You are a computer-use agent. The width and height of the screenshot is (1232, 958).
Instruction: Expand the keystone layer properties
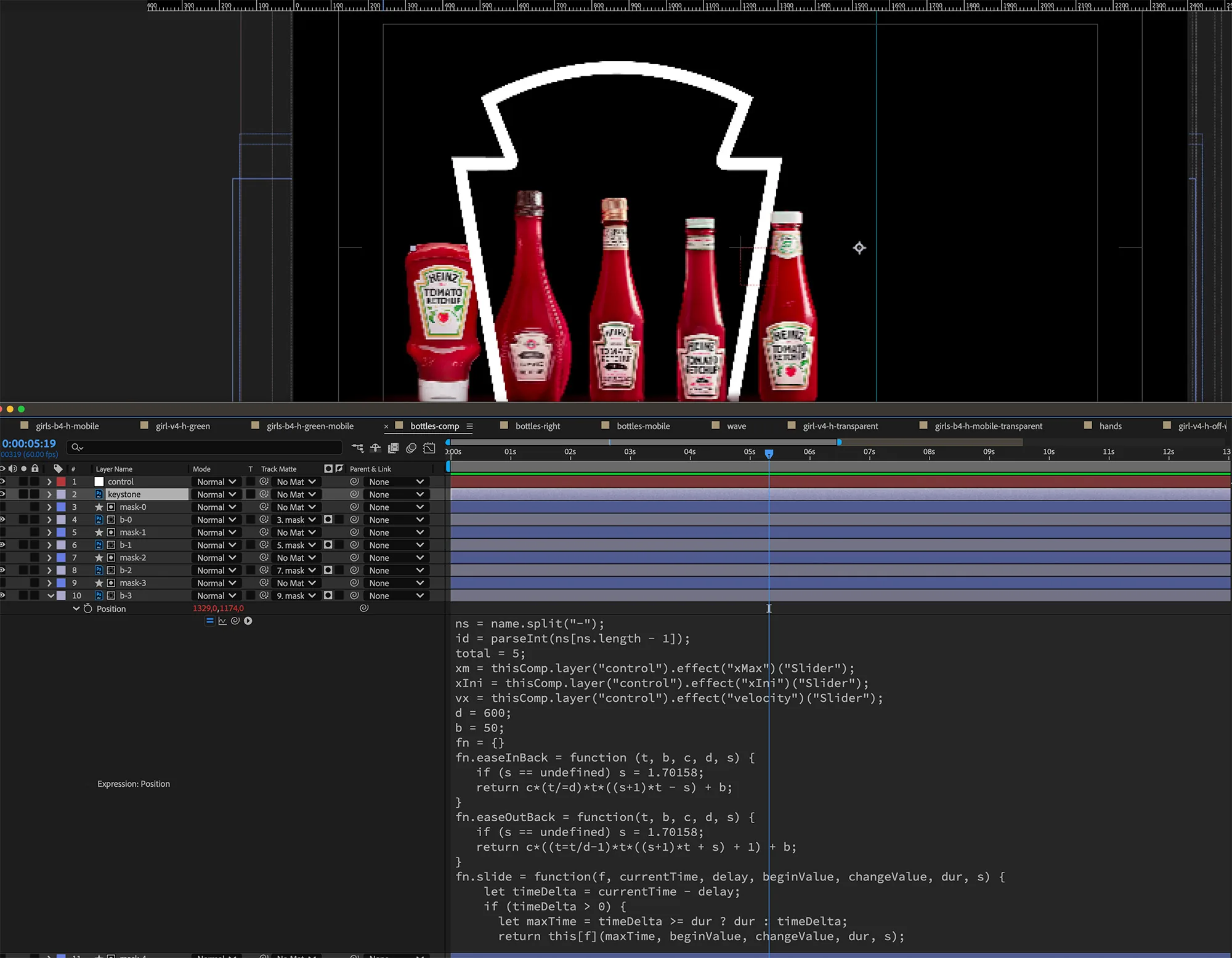point(49,494)
